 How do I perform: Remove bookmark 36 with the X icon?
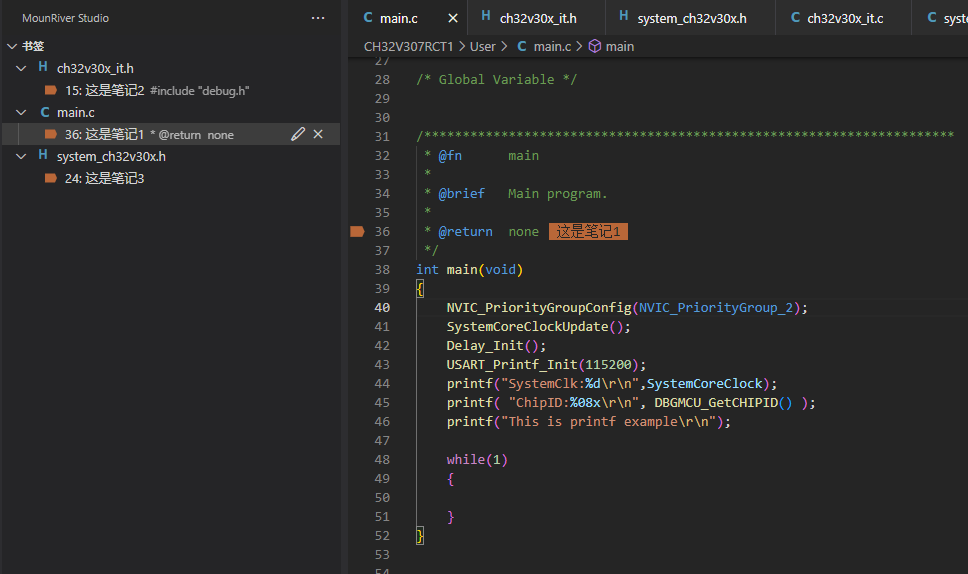point(318,134)
